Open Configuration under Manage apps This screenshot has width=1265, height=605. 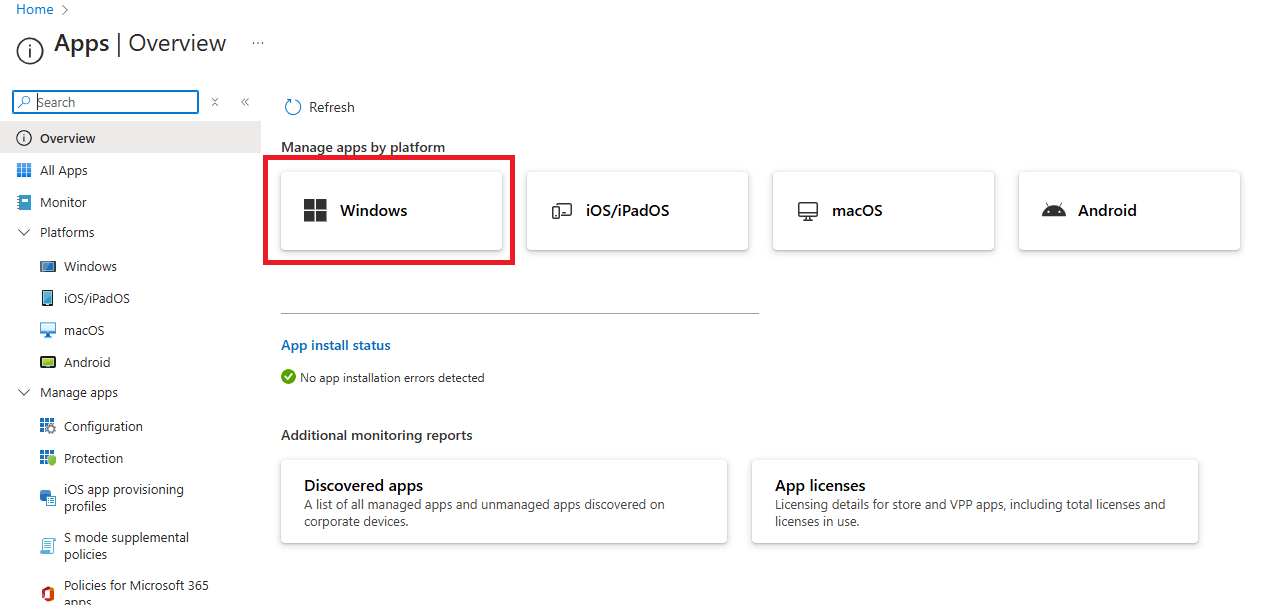[103, 426]
